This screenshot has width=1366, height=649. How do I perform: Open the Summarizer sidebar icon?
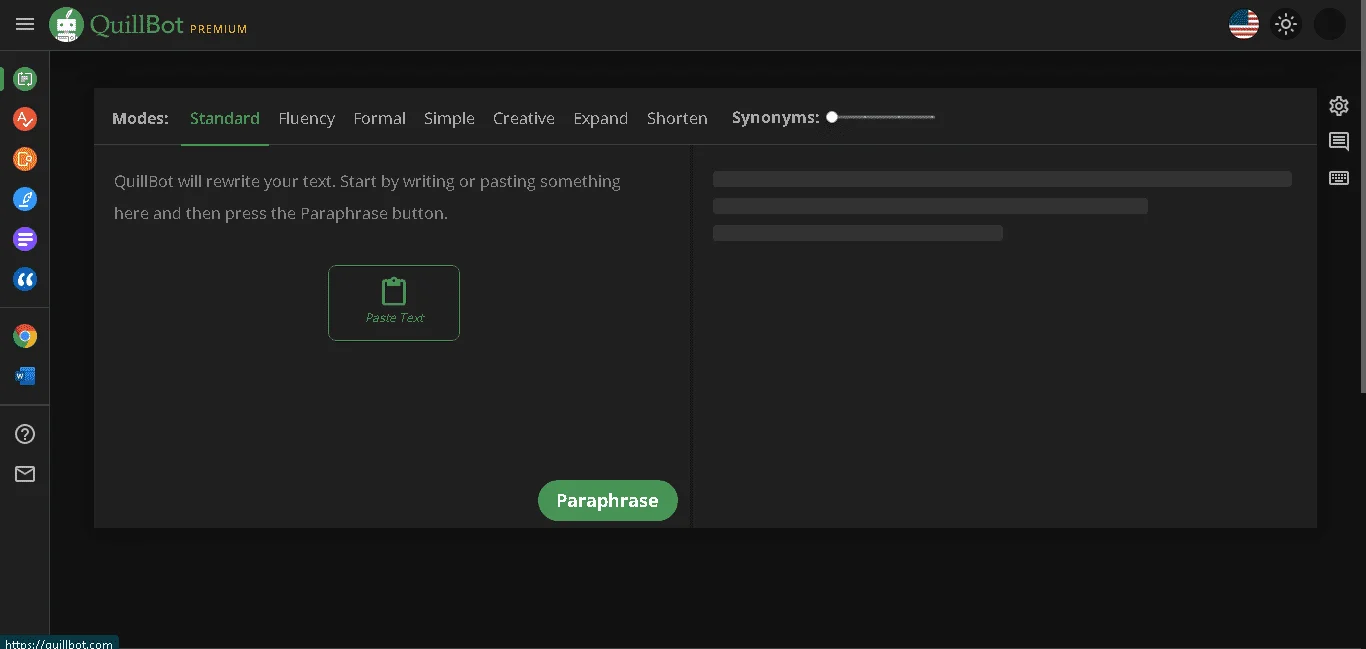[x=25, y=239]
